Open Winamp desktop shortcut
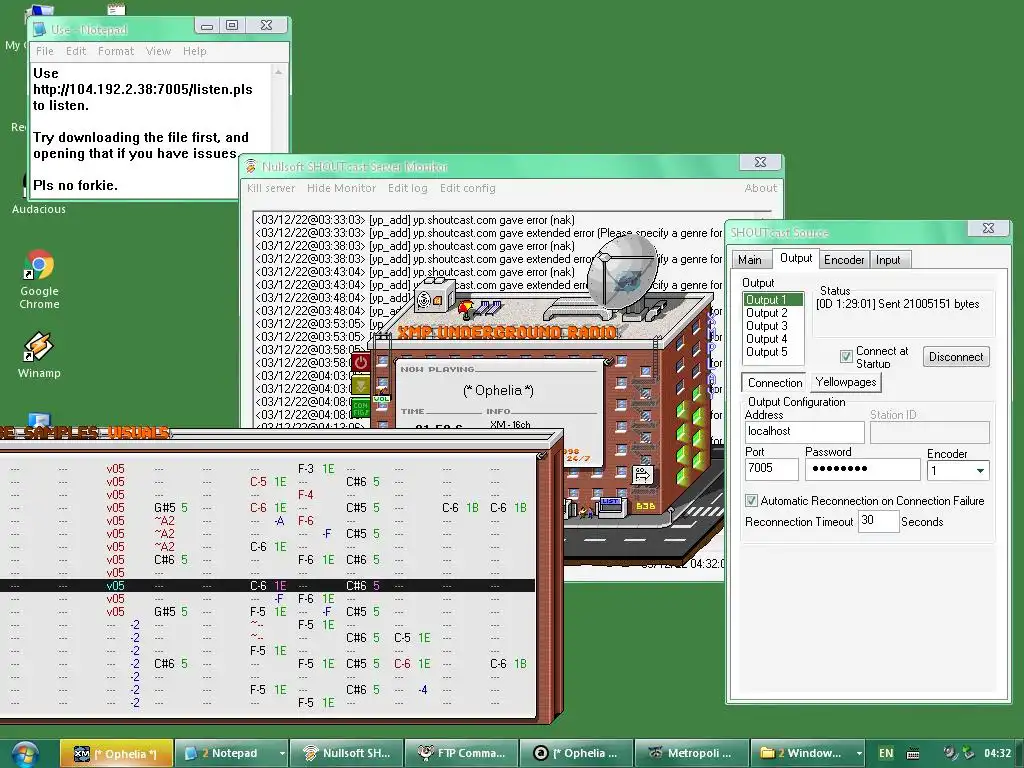The image size is (1024, 768). click(39, 355)
